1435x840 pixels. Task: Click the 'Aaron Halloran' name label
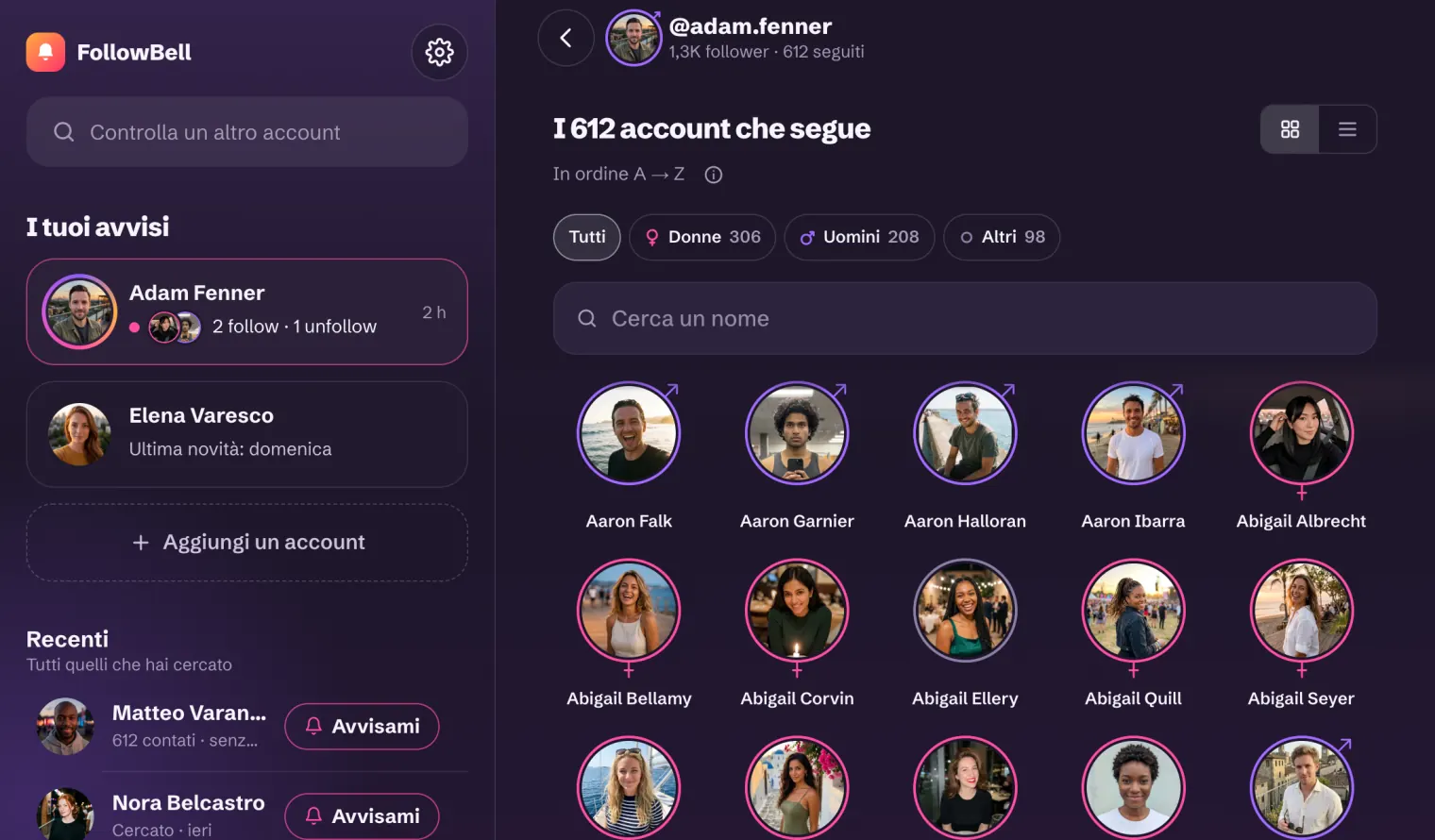[965, 521]
